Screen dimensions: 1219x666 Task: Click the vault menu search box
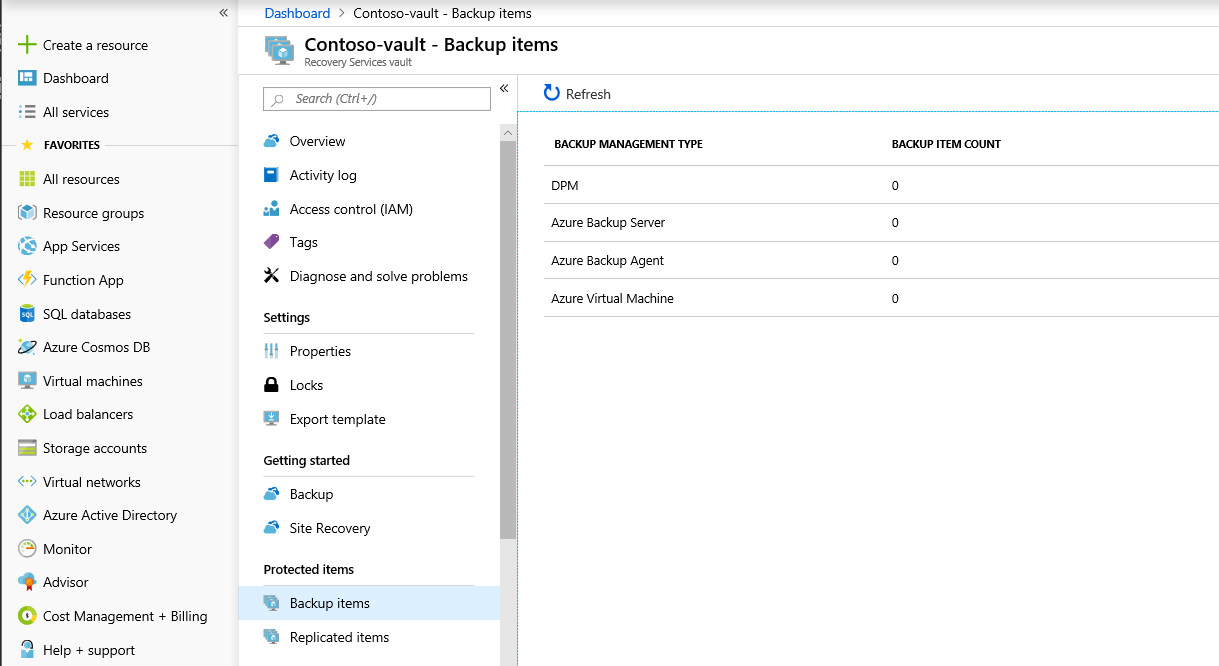click(x=377, y=99)
